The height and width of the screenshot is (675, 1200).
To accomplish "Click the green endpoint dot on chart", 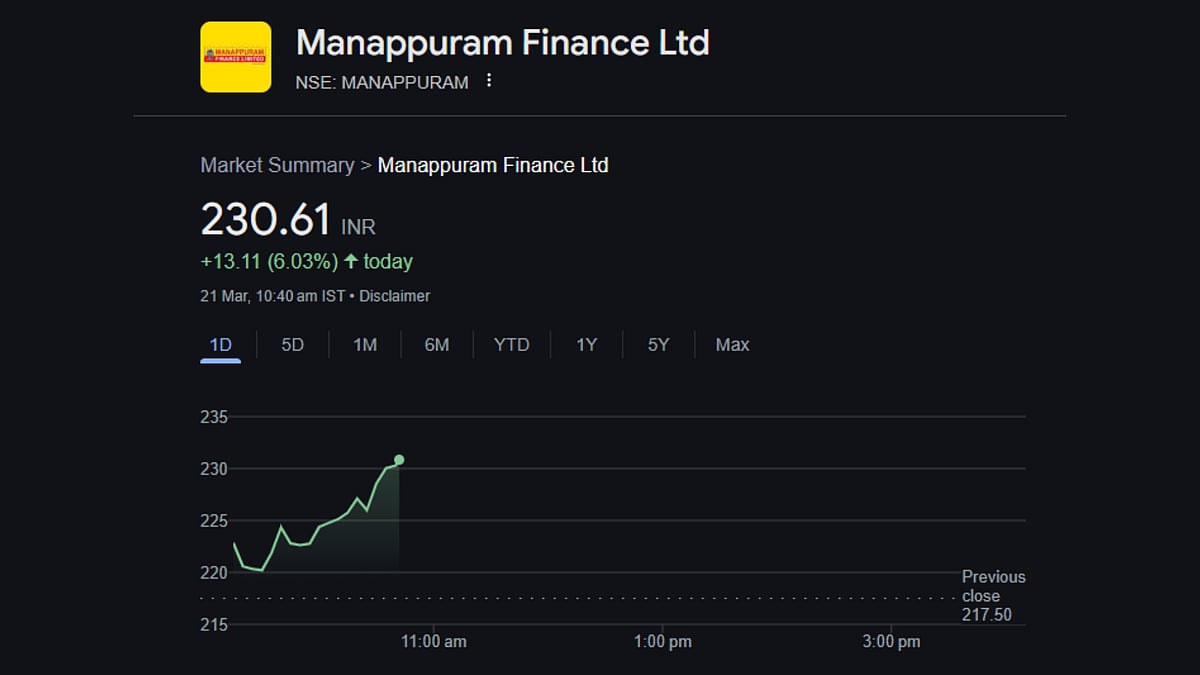I will 399,460.
